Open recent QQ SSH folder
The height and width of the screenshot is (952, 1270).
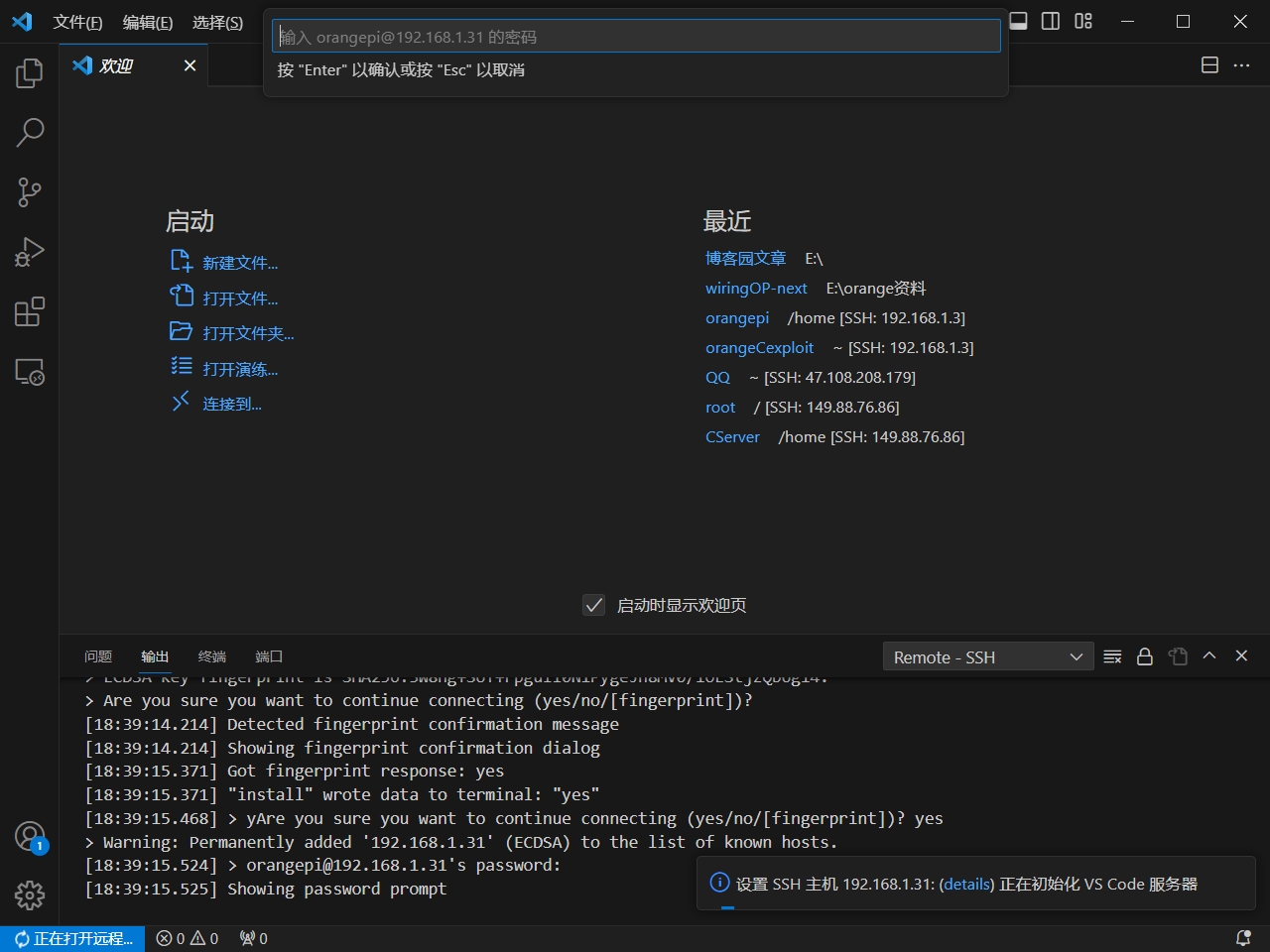point(717,377)
